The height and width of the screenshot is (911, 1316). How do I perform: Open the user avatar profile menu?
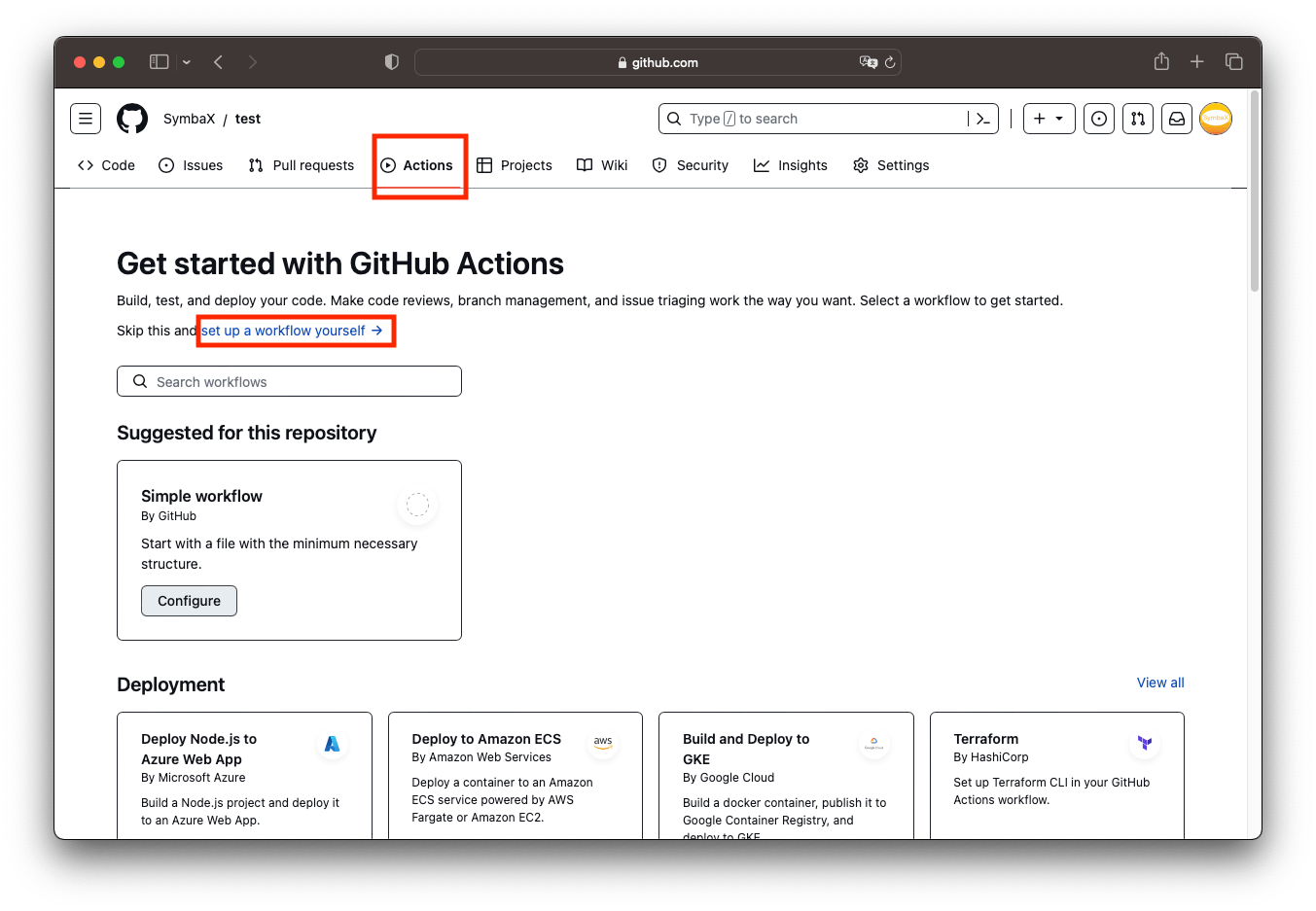1216,119
